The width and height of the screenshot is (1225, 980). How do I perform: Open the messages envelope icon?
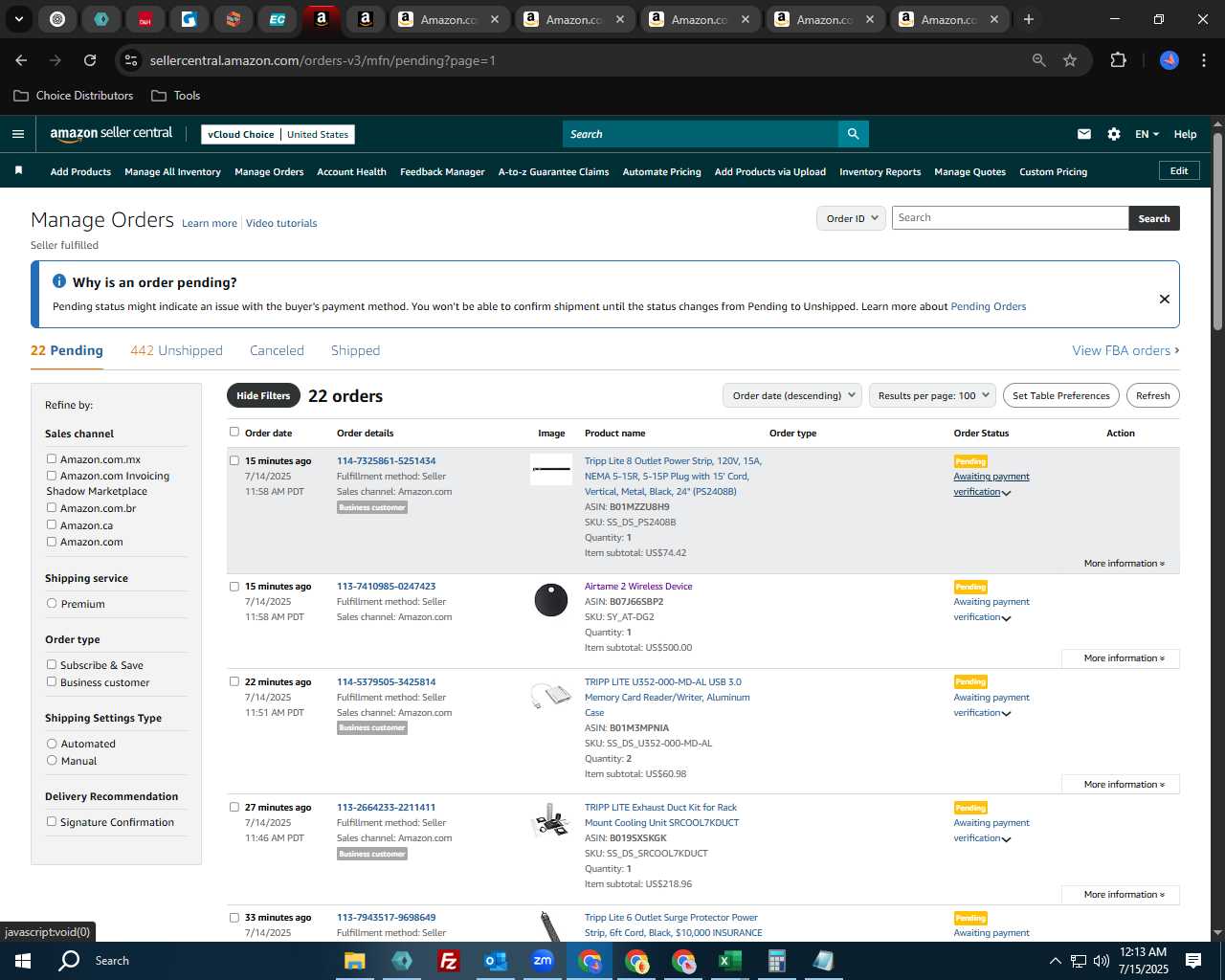[1084, 134]
